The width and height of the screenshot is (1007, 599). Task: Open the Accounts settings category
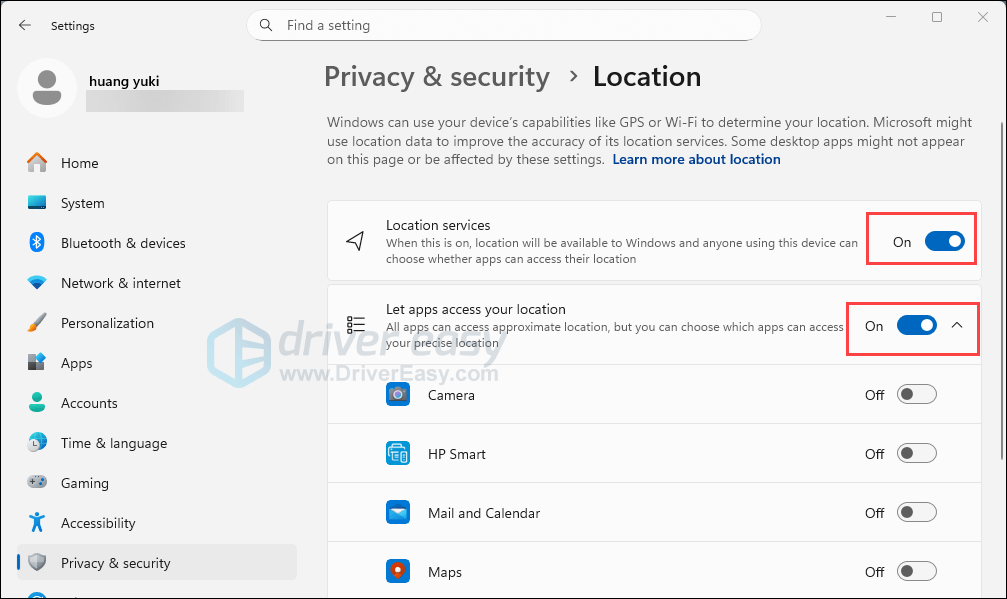(89, 403)
